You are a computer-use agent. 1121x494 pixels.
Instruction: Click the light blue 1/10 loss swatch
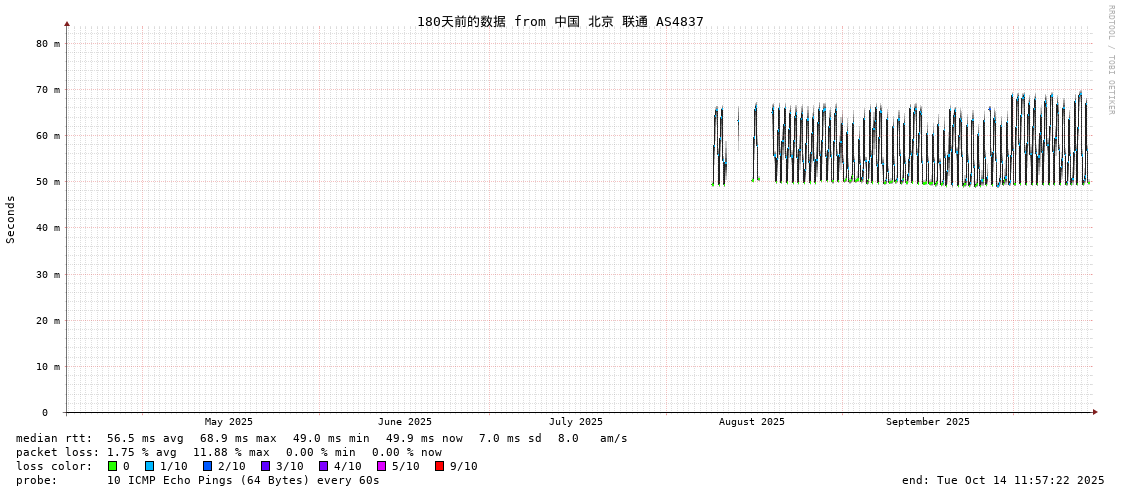tap(150, 466)
